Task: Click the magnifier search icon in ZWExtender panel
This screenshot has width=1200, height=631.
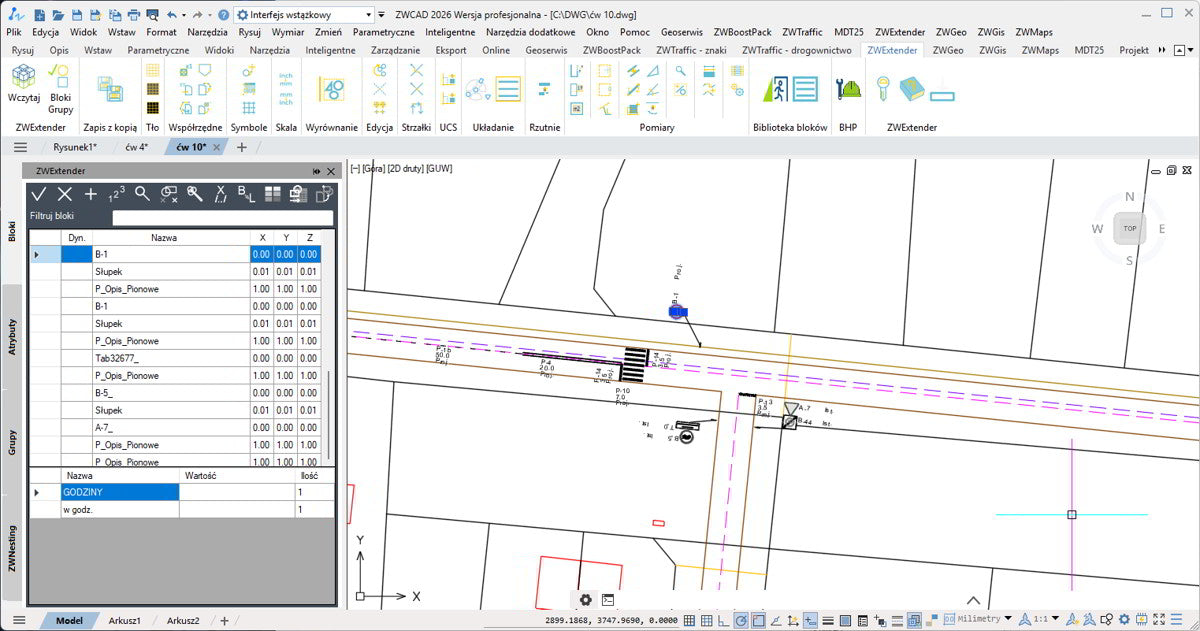Action: tap(142, 194)
